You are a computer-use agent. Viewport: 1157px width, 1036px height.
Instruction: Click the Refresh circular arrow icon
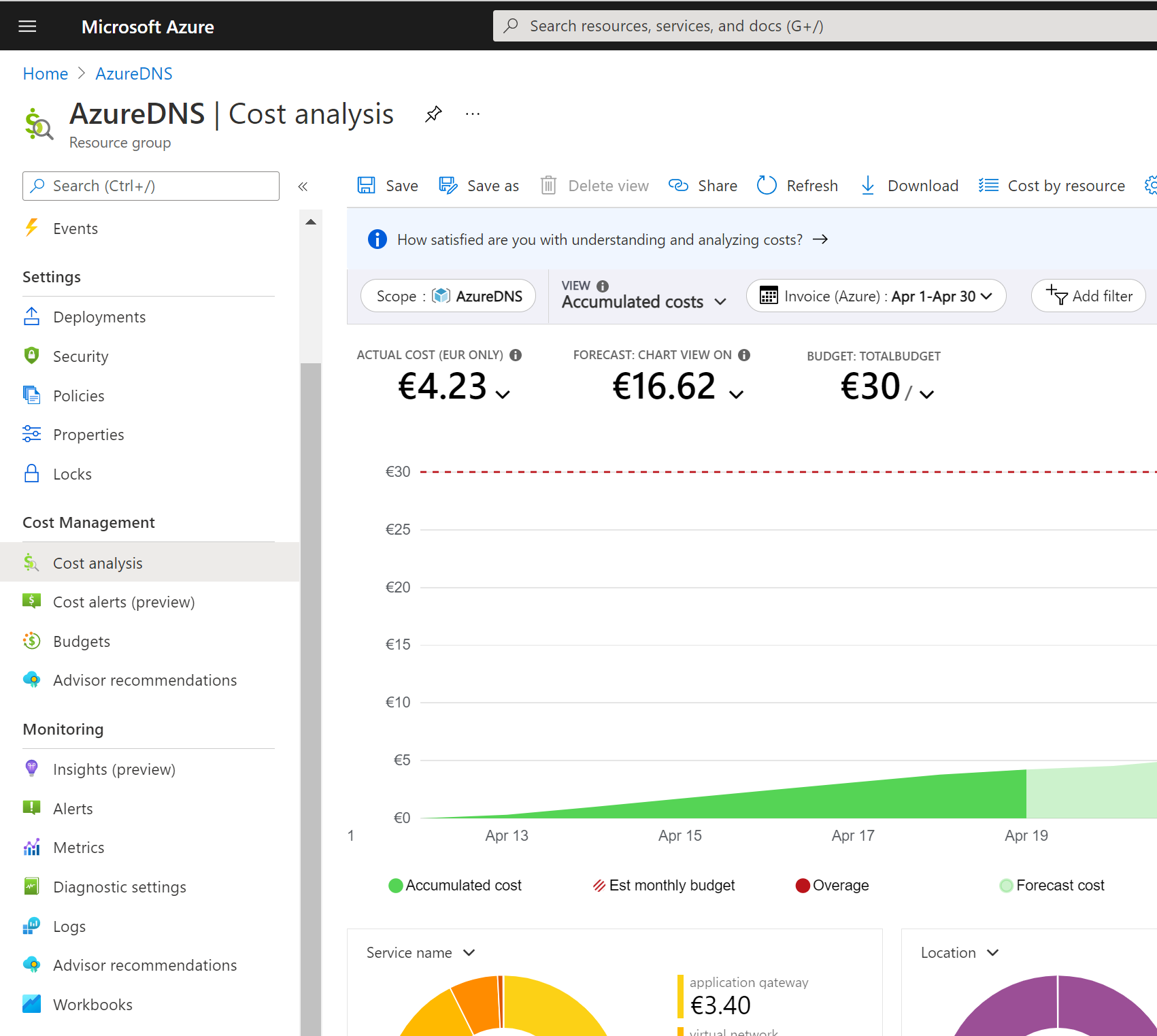[x=767, y=185]
